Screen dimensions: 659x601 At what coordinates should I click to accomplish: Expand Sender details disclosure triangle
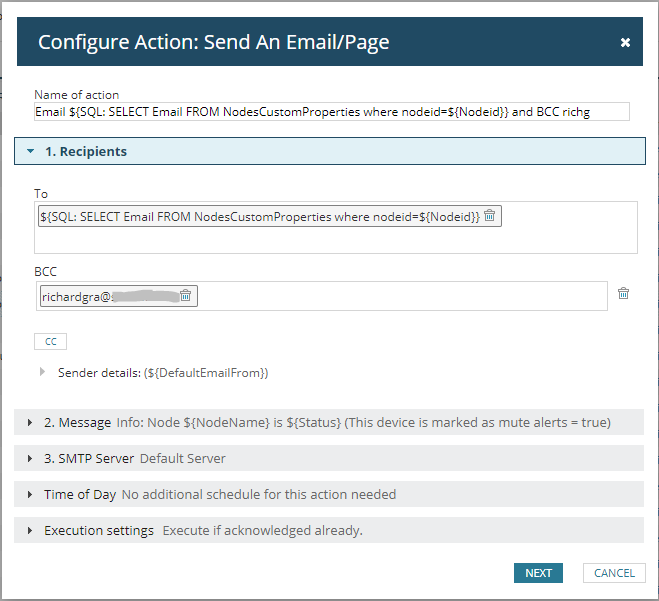point(42,372)
